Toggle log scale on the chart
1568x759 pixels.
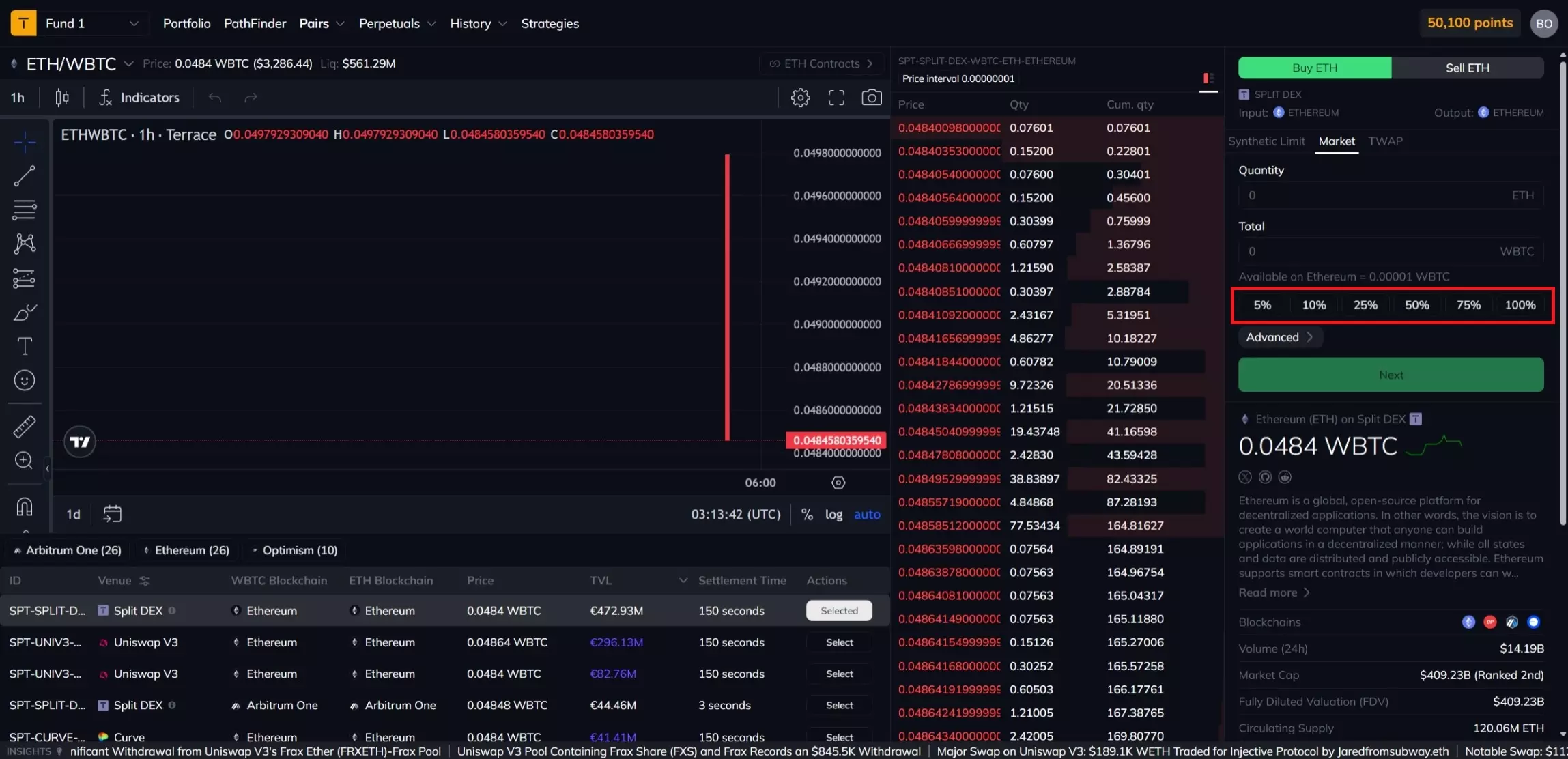pos(833,515)
